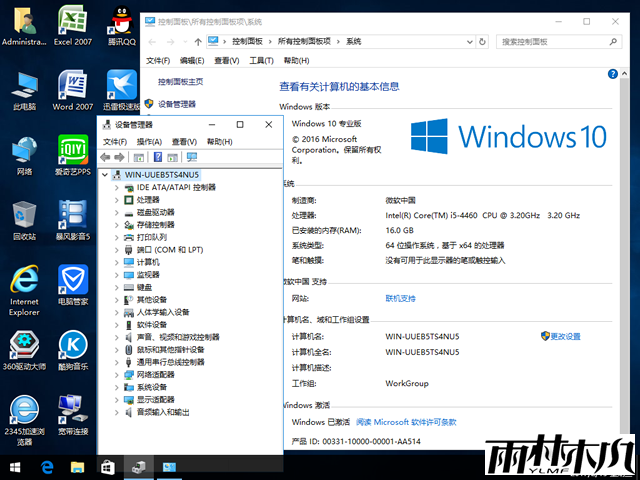The width and height of the screenshot is (640, 480).
Task: Open the 操作(A) menu in Device Manager
Action: pos(149,142)
